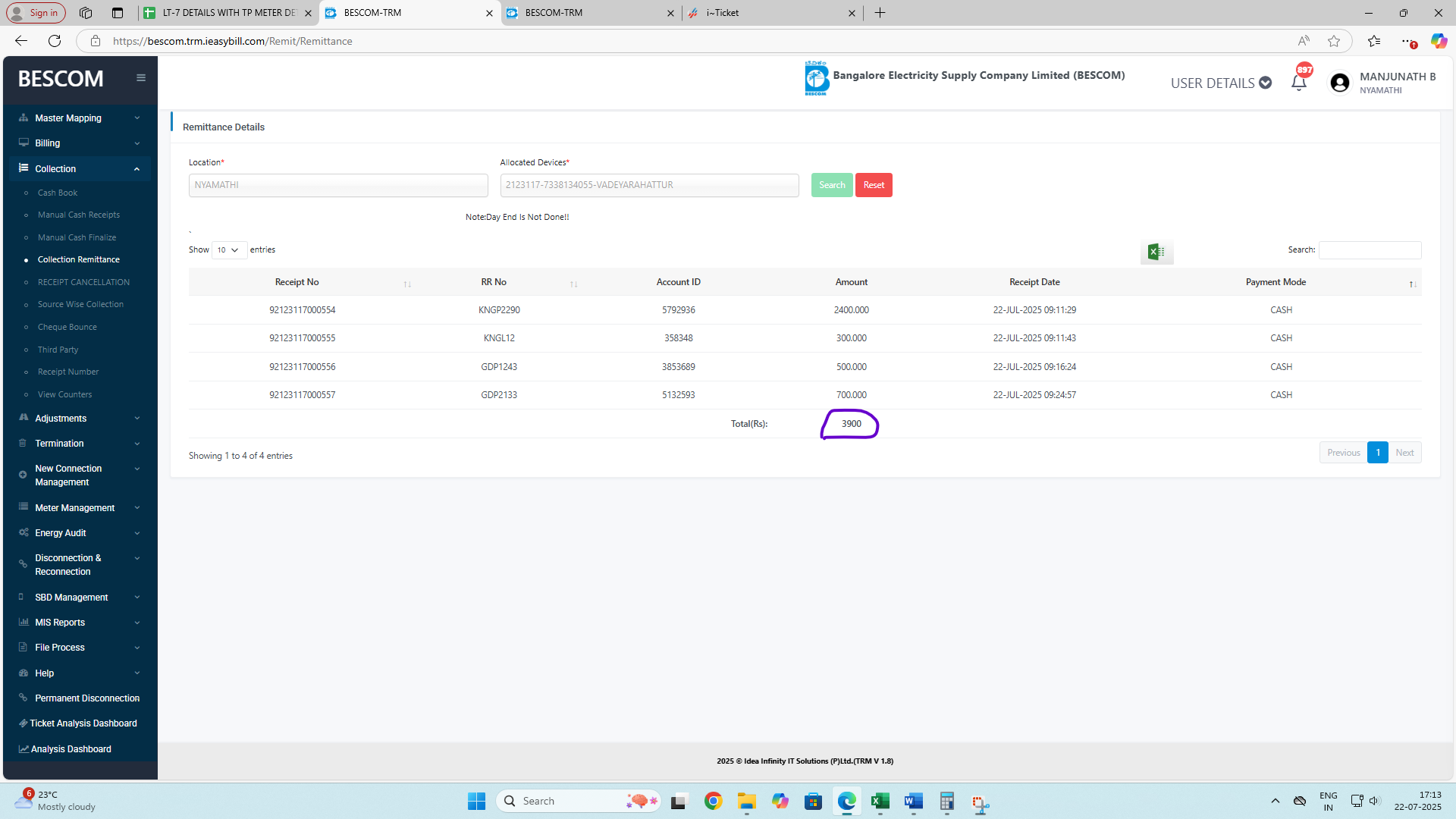Open a new browser tab
Image resolution: width=1456 pixels, height=819 pixels.
[880, 13]
